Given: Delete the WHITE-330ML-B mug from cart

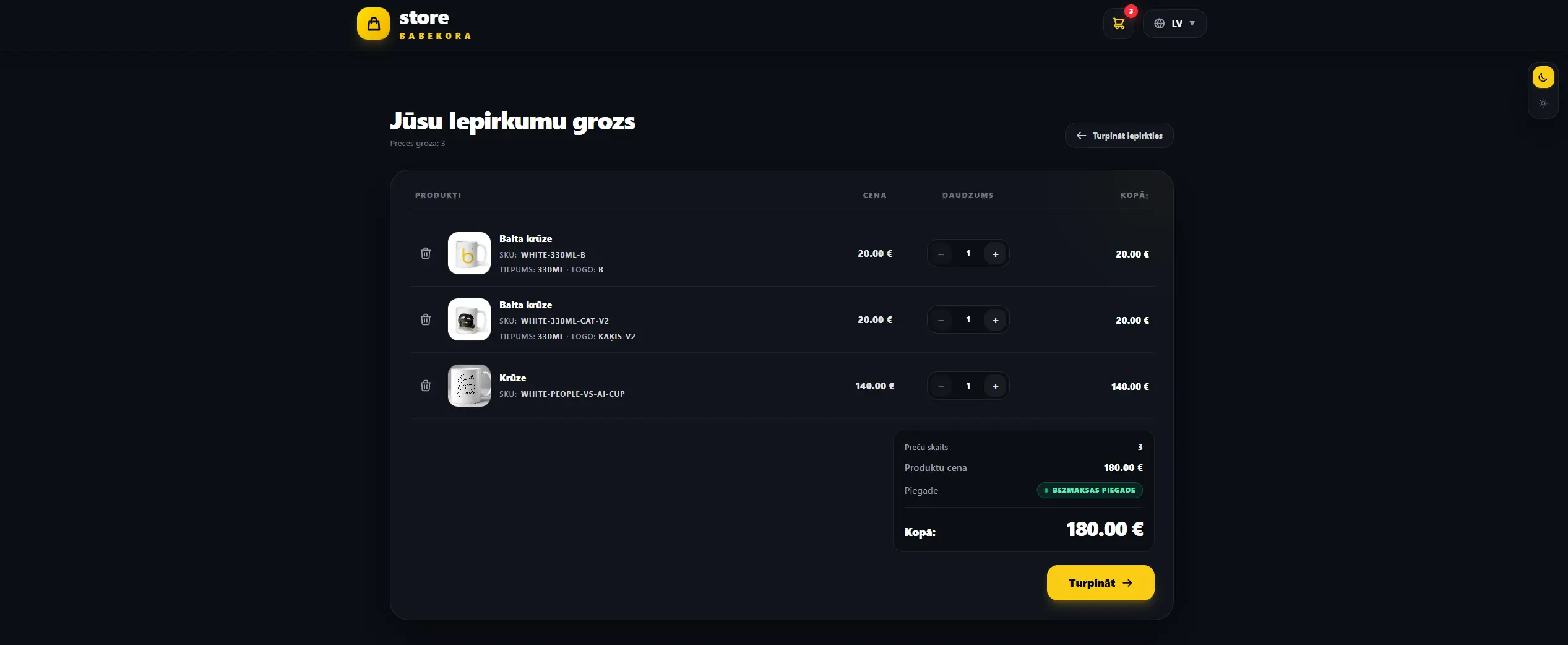Looking at the screenshot, I should (426, 253).
